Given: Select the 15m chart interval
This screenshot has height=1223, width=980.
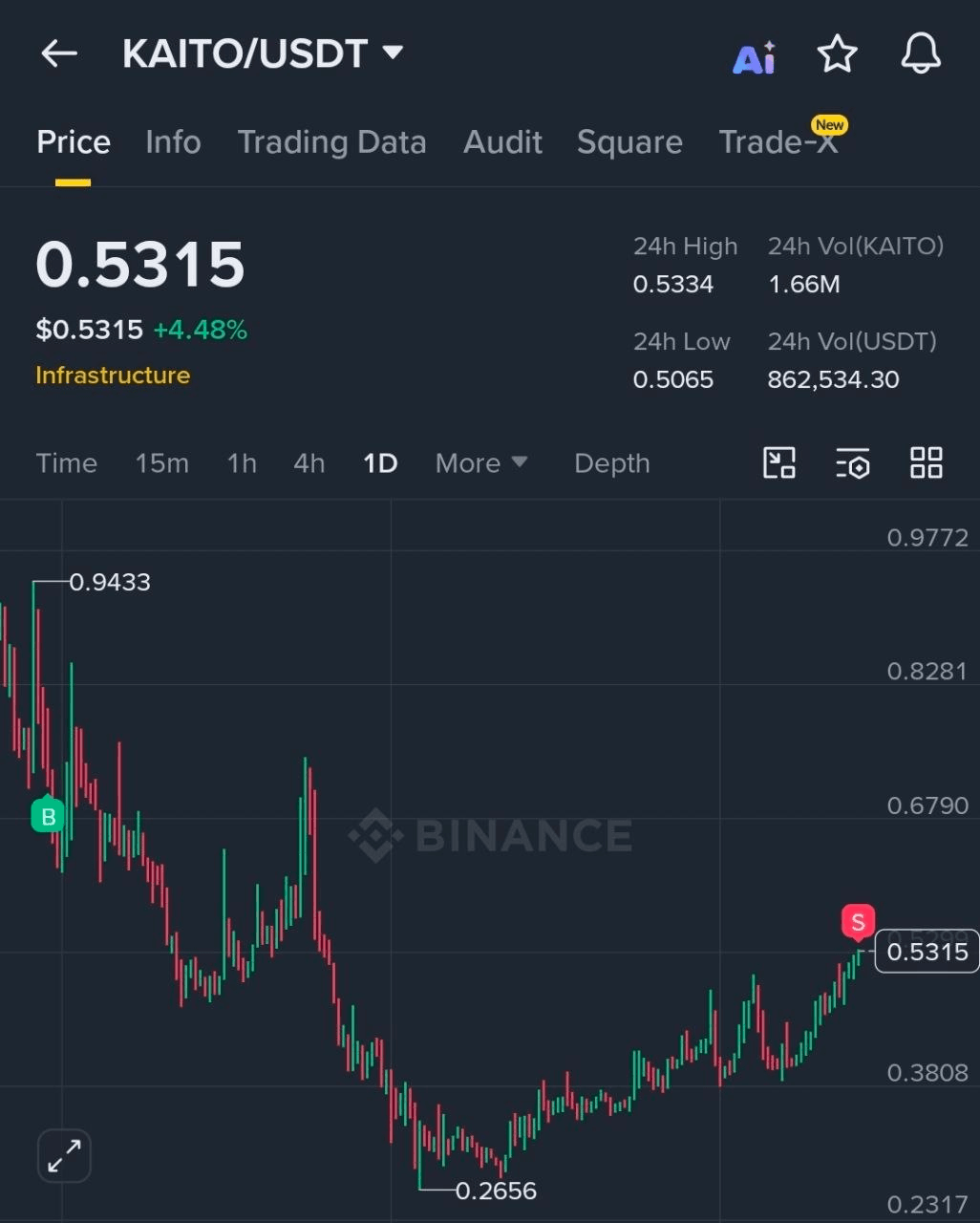Looking at the screenshot, I should 162,463.
